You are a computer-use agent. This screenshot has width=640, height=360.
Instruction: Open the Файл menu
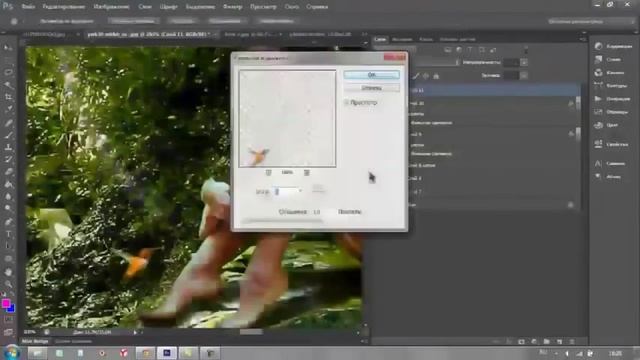(x=28, y=7)
